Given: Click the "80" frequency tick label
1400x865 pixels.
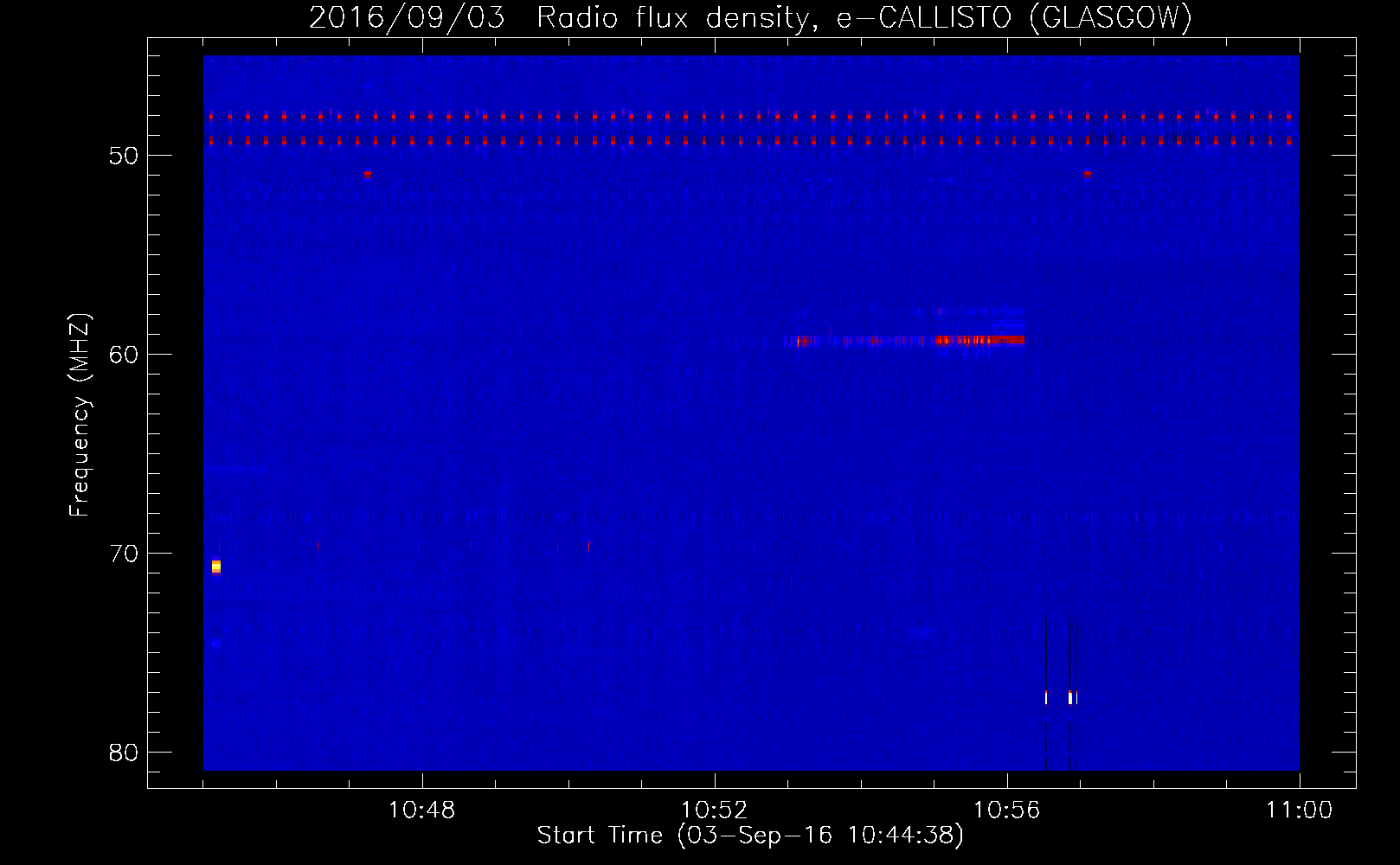Looking at the screenshot, I should tap(124, 753).
